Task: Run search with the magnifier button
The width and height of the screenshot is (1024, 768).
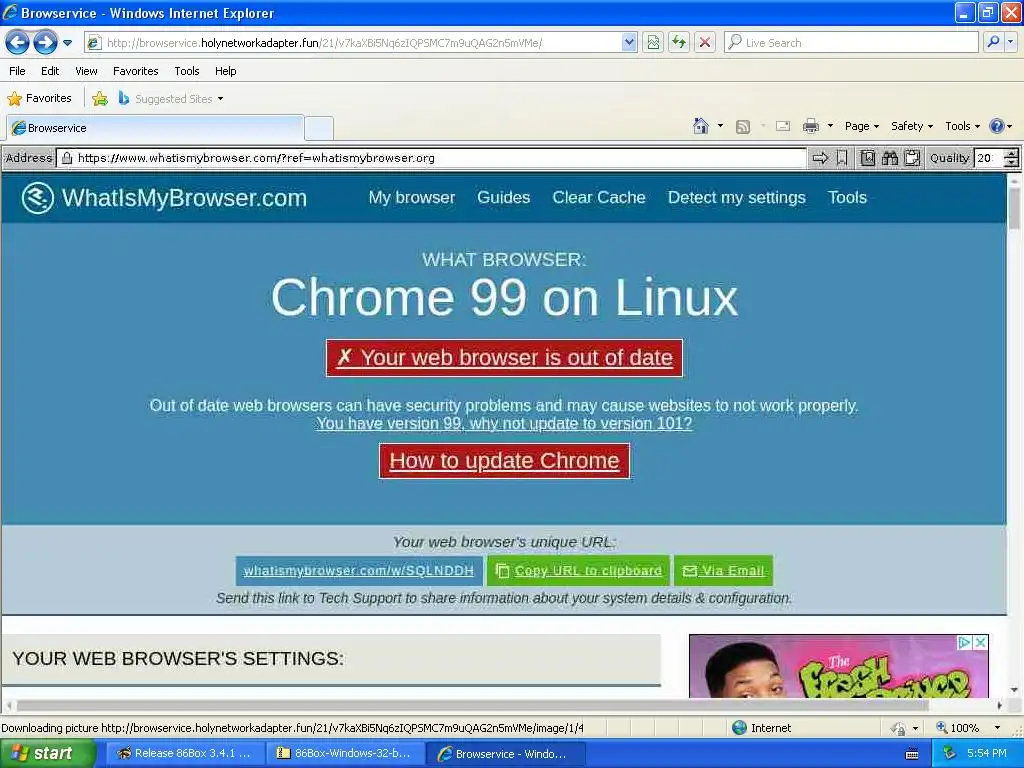Action: coord(993,42)
